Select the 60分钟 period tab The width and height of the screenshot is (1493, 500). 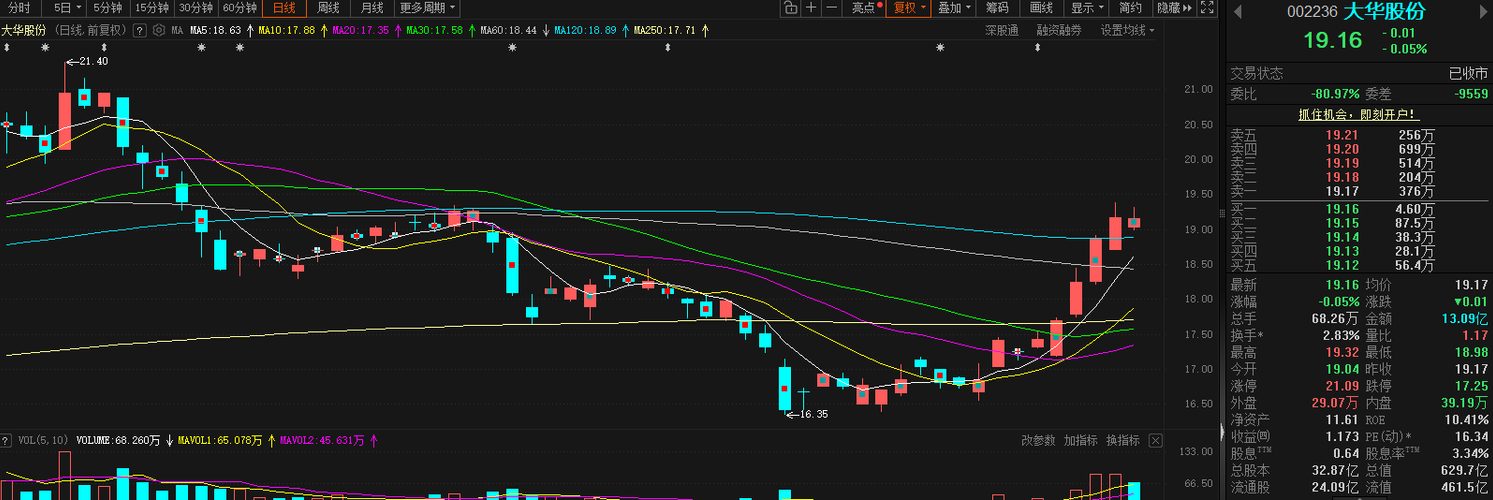(240, 8)
